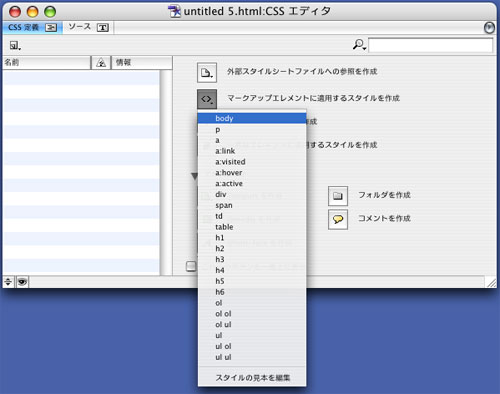Click the yellow minimize window button
This screenshot has height=394, width=500.
click(x=33, y=12)
